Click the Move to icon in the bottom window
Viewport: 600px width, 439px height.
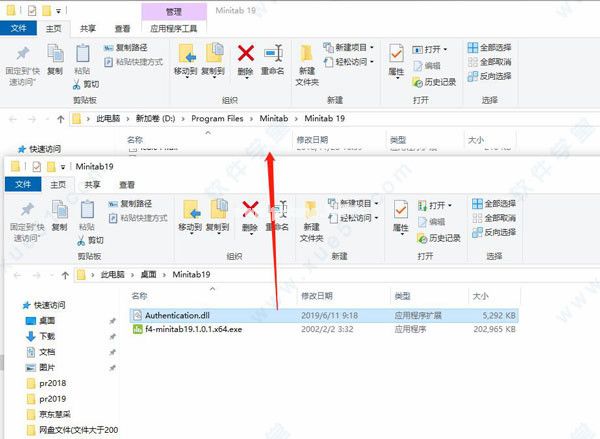(x=190, y=209)
